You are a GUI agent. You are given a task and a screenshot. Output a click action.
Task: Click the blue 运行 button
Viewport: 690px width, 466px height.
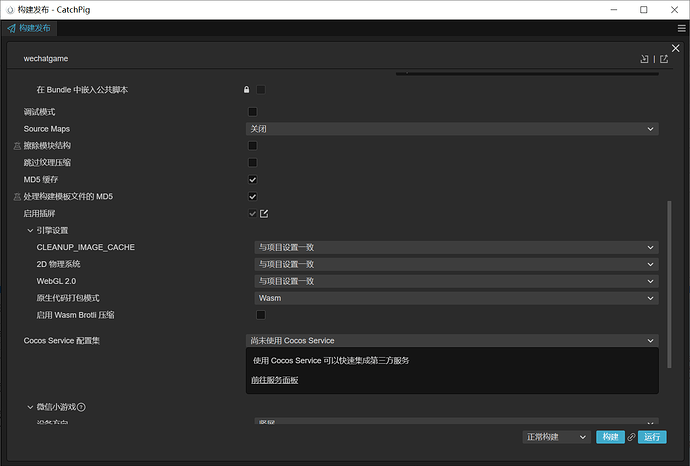[652, 437]
